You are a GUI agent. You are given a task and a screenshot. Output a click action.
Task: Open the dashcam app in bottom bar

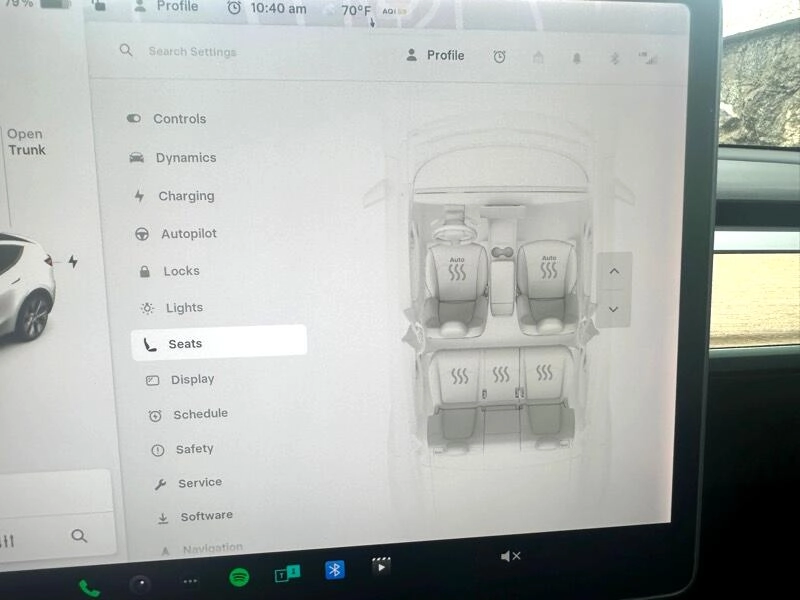tap(140, 585)
